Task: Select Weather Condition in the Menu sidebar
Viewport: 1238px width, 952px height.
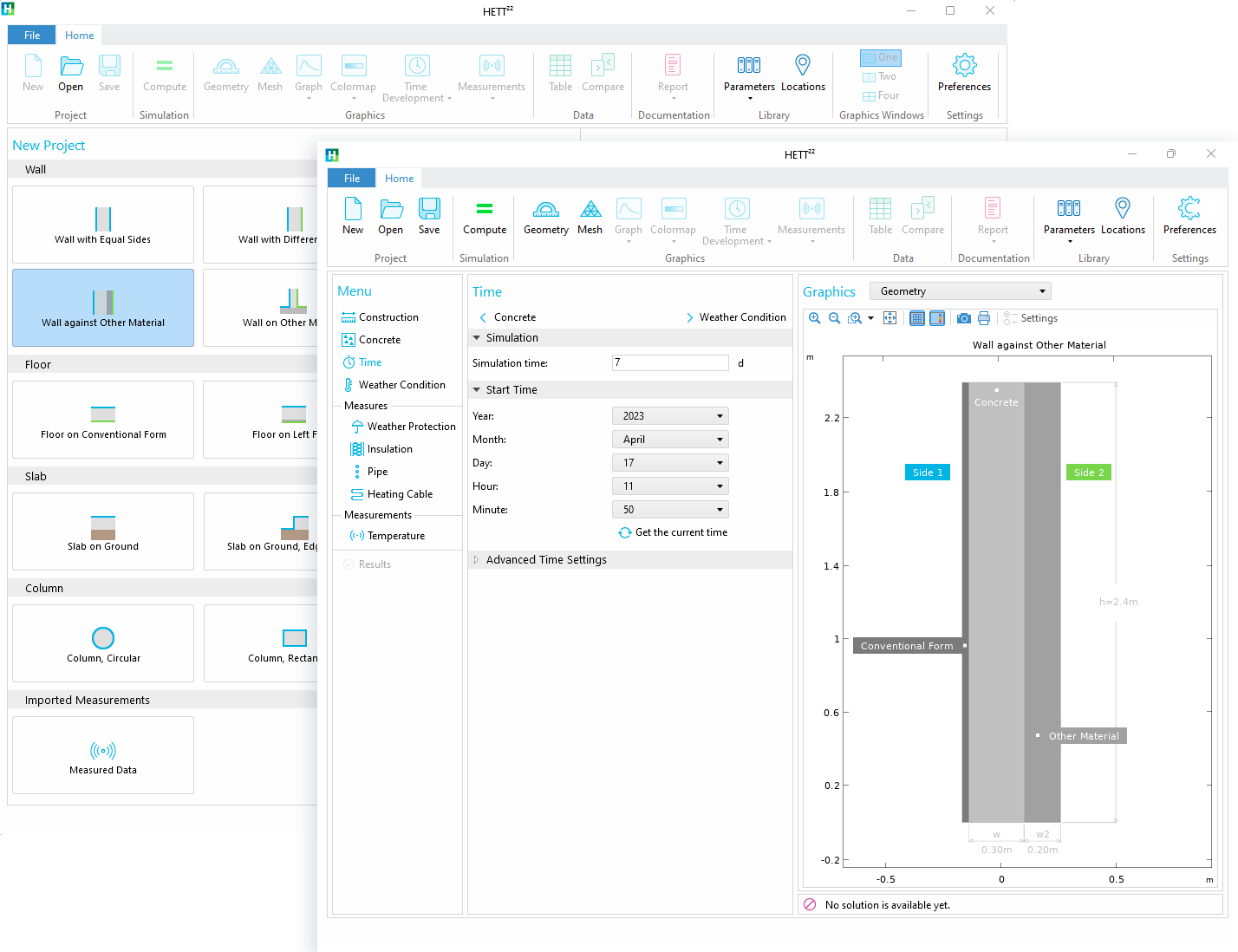Action: click(x=402, y=384)
